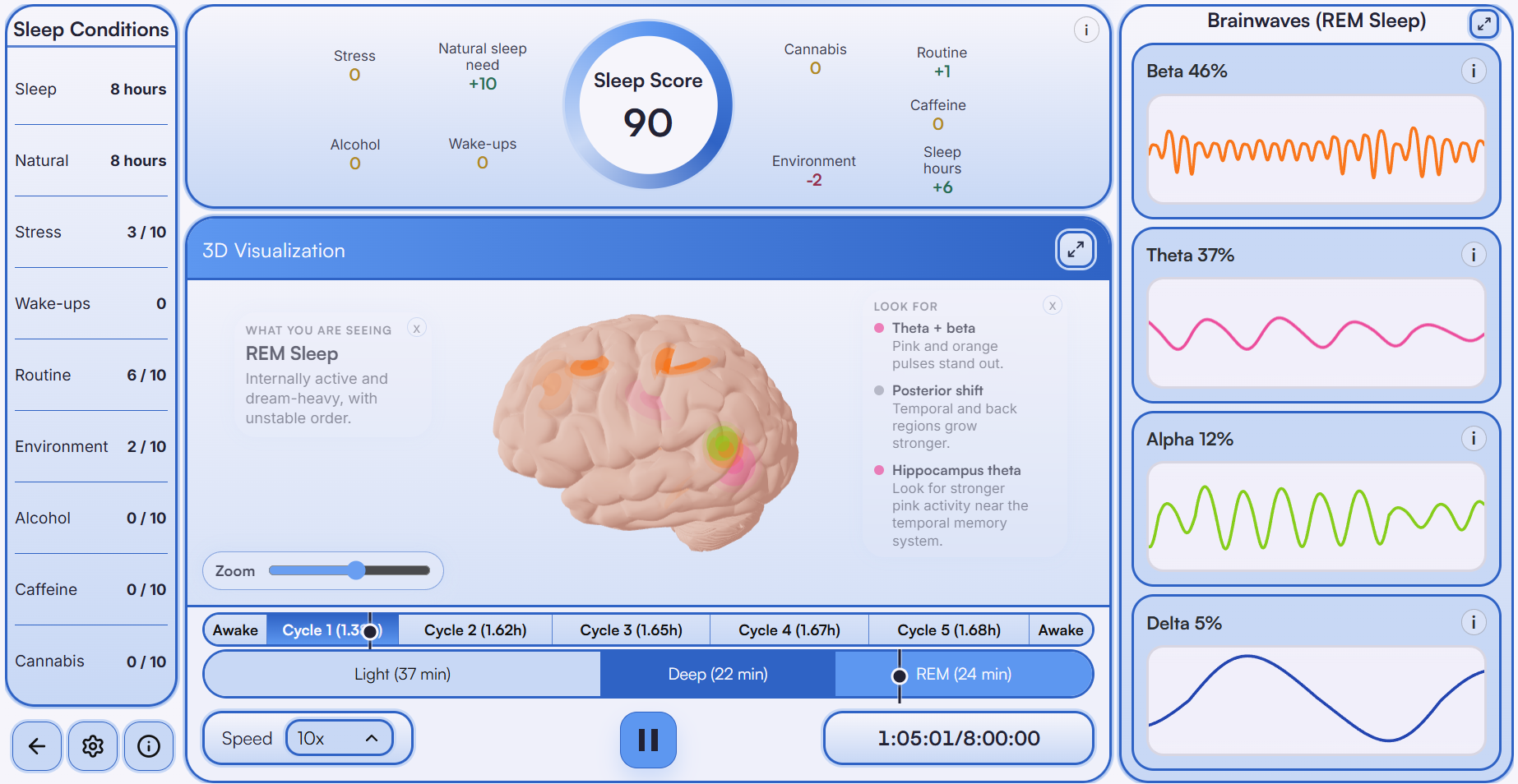This screenshot has height=784, width=1518.
Task: Click the Sleep Score 90 dial
Action: [x=648, y=104]
